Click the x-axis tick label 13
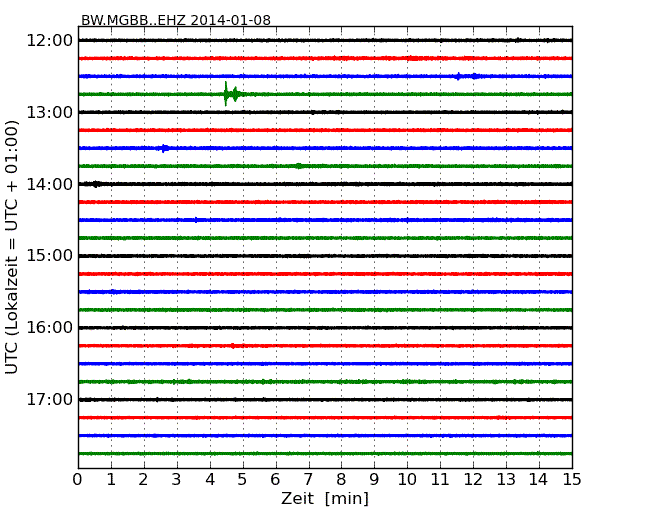This screenshot has height=520, width=650. click(506, 480)
